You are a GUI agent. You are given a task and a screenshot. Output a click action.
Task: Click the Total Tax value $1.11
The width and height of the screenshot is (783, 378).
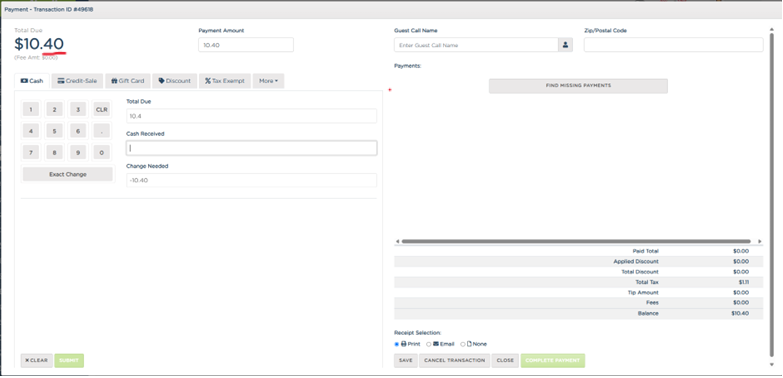click(x=744, y=282)
